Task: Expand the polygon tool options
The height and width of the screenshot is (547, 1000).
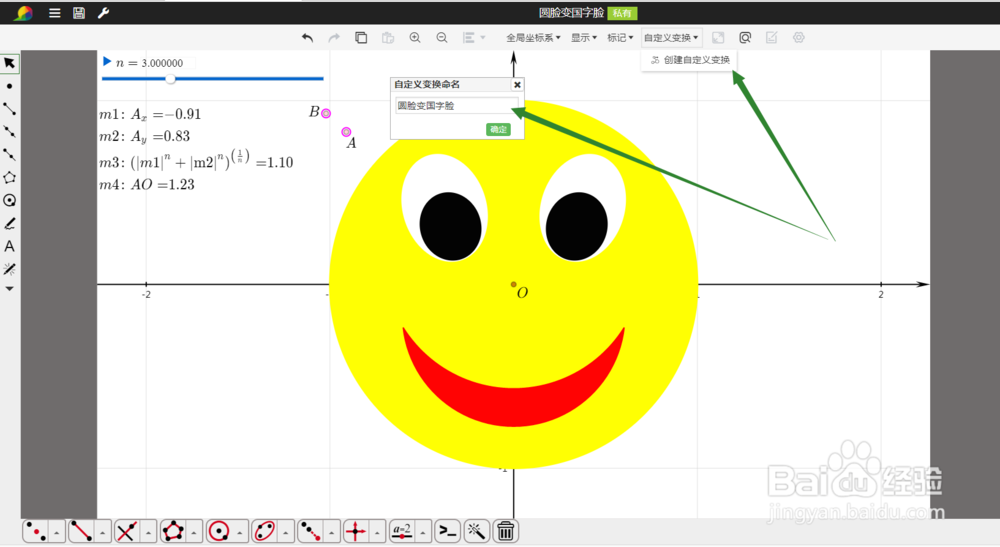Action: [194, 531]
